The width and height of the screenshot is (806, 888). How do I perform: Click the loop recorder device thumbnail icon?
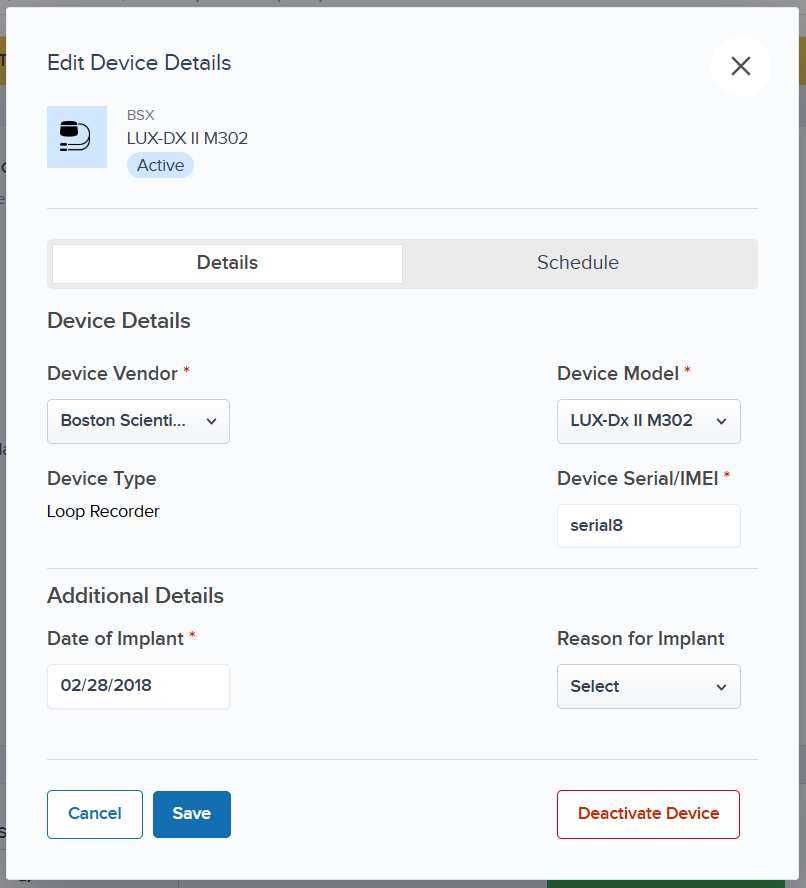tap(77, 136)
